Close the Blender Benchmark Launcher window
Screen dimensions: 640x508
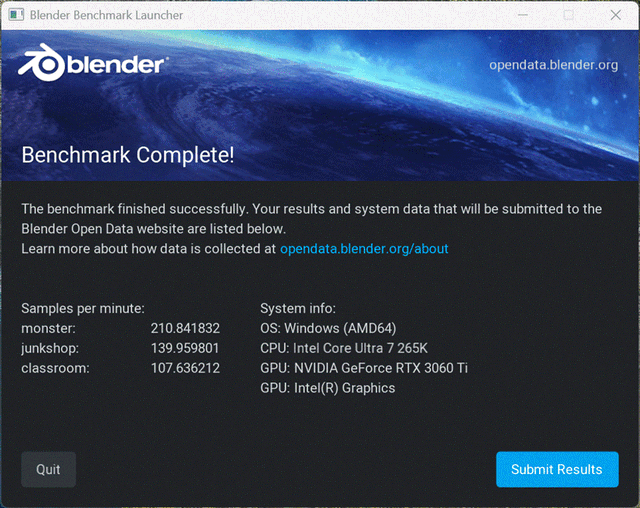coord(616,15)
